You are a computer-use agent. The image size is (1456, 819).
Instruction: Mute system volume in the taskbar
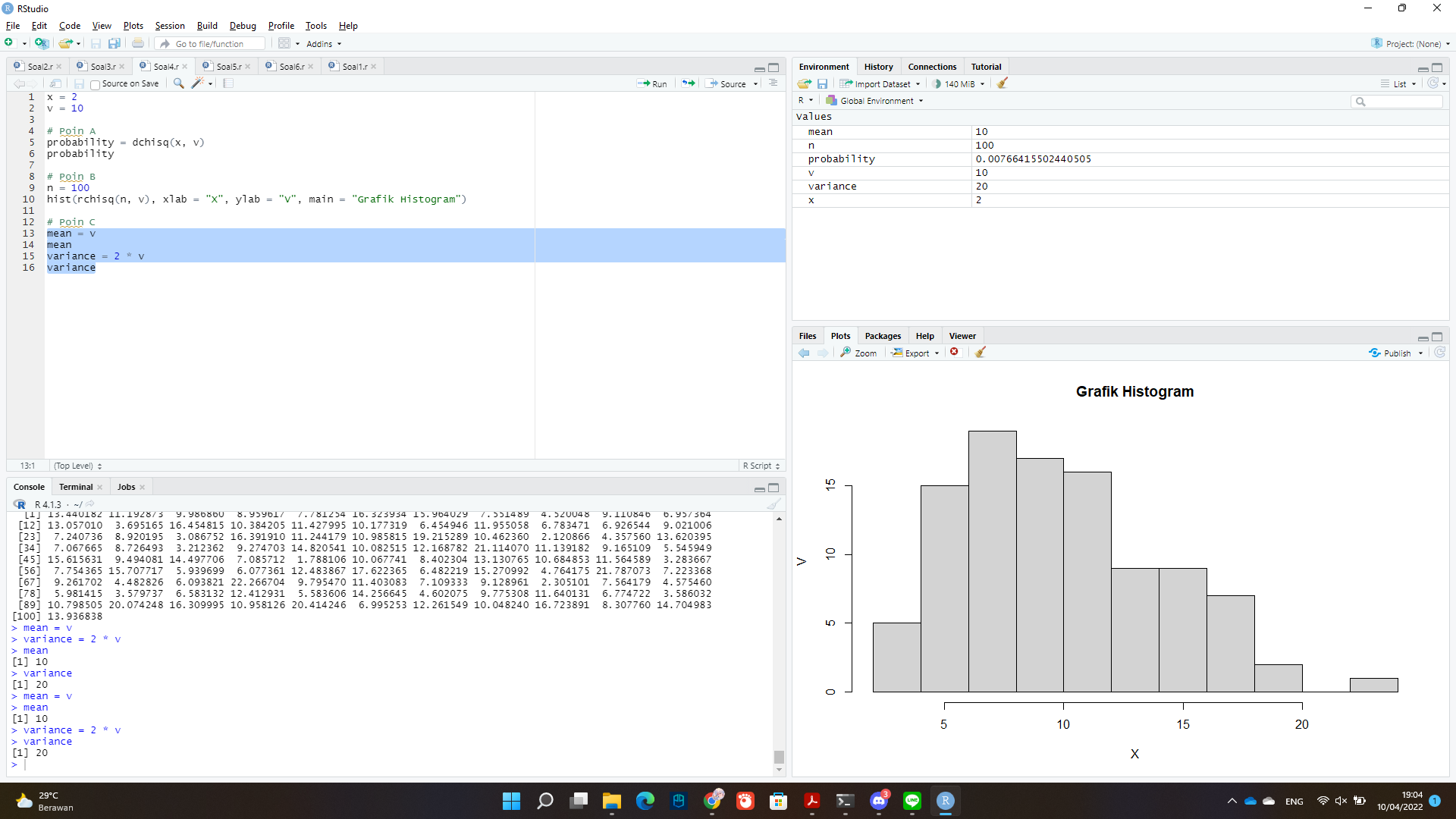1341,801
